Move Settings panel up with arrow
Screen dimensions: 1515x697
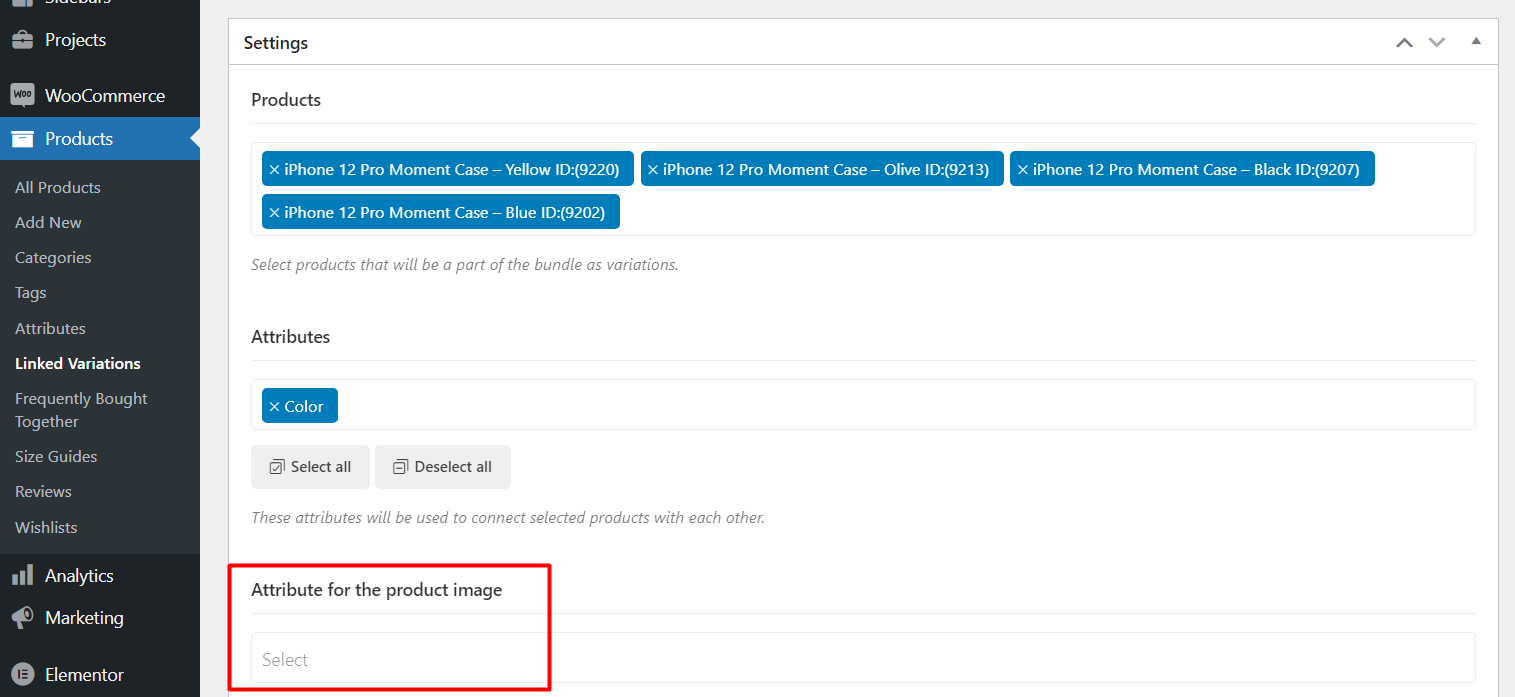[1405, 43]
